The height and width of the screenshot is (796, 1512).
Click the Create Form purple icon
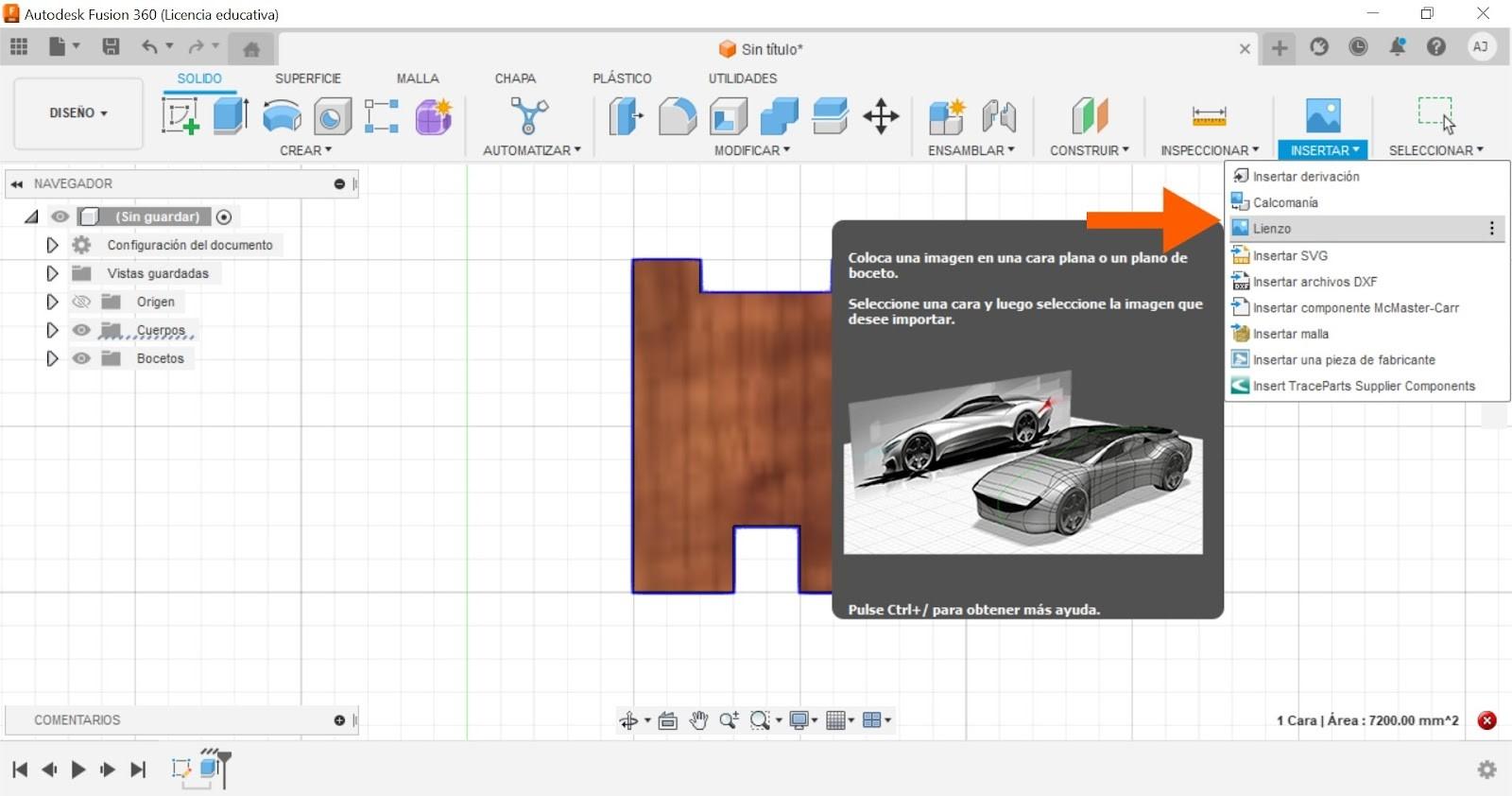coord(434,116)
